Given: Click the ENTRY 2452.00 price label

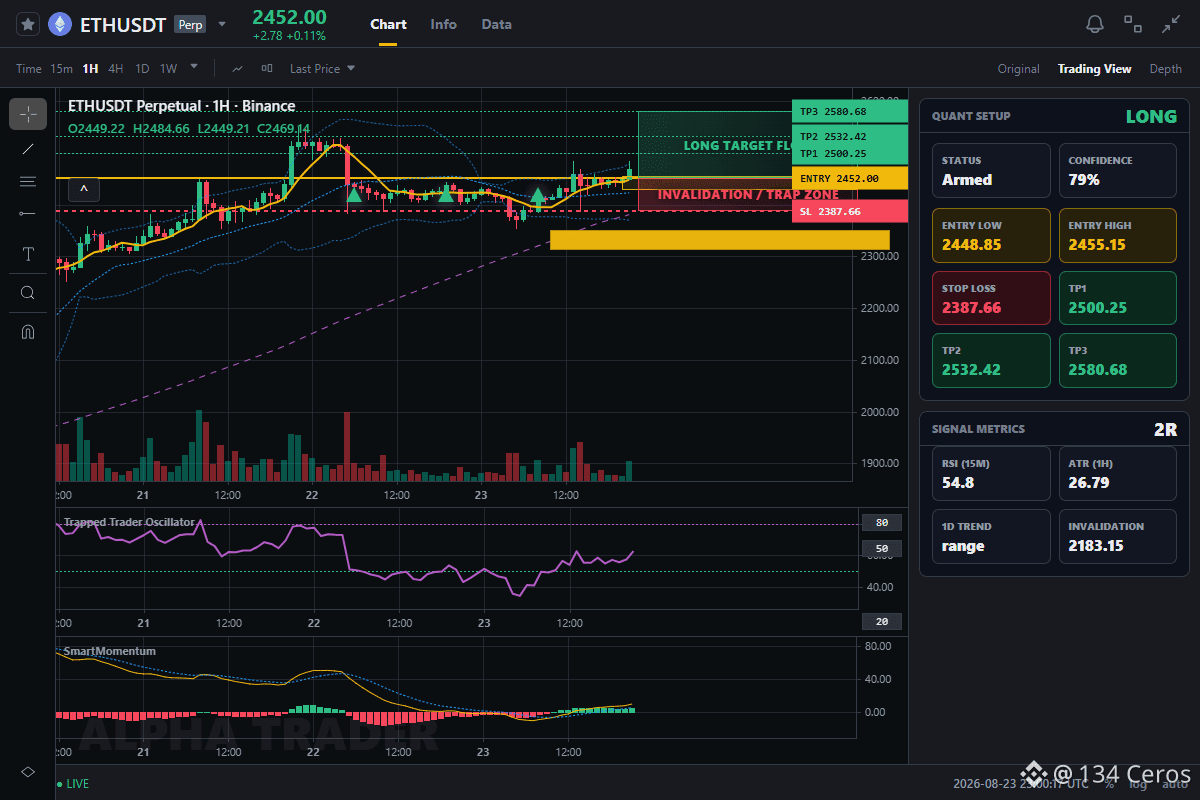Looking at the screenshot, I should pyautogui.click(x=849, y=178).
